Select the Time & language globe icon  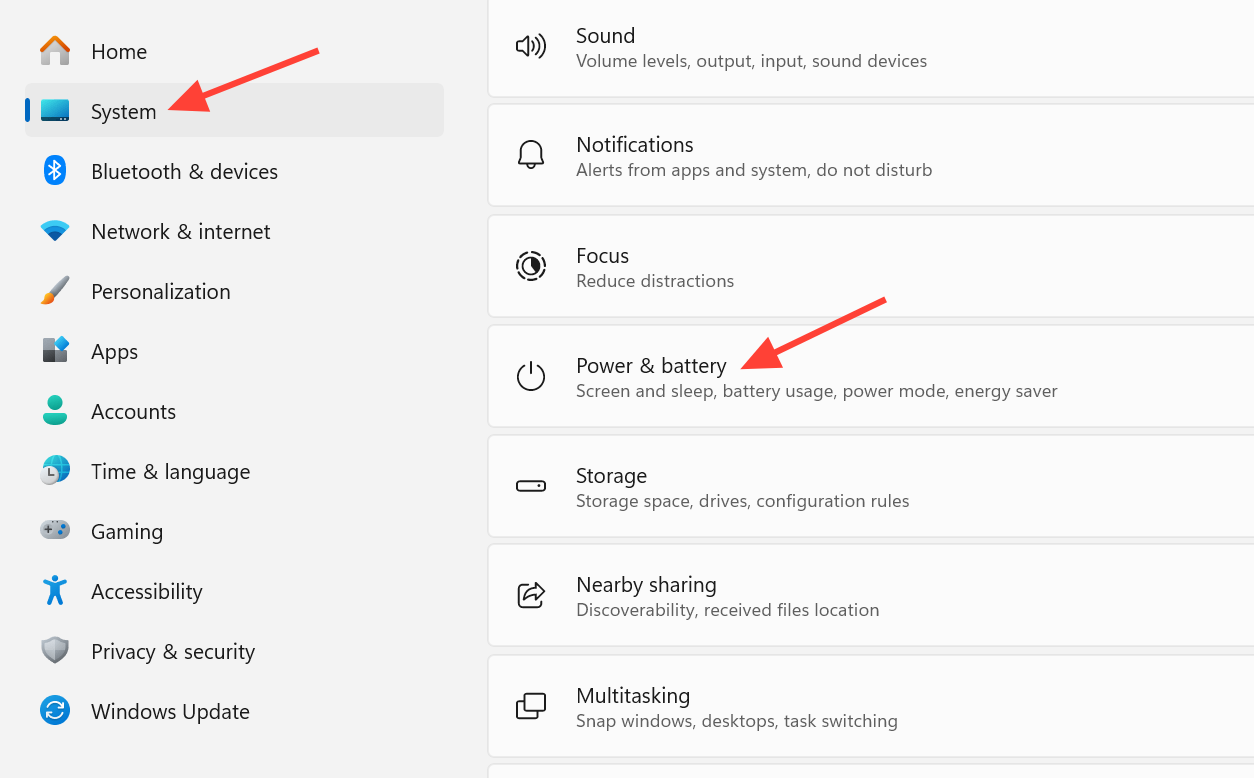point(55,471)
